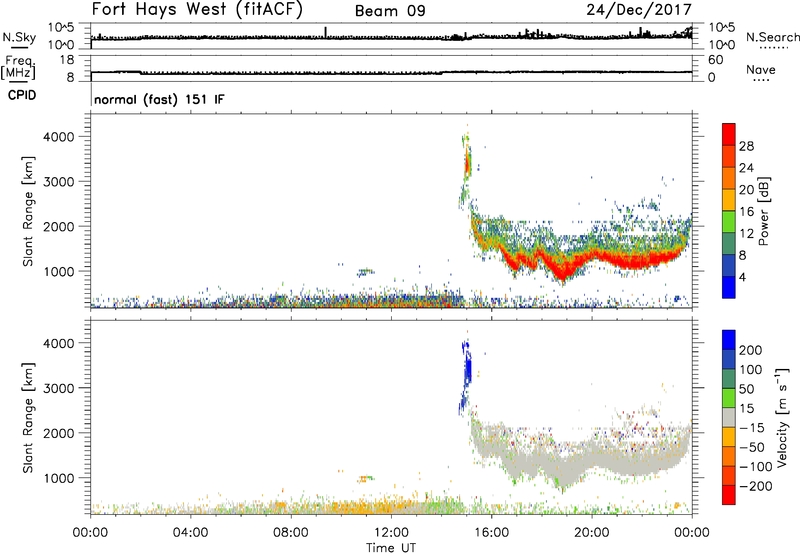Click the 'Nave' legend label
This screenshot has height=554, width=800.
[x=761, y=69]
